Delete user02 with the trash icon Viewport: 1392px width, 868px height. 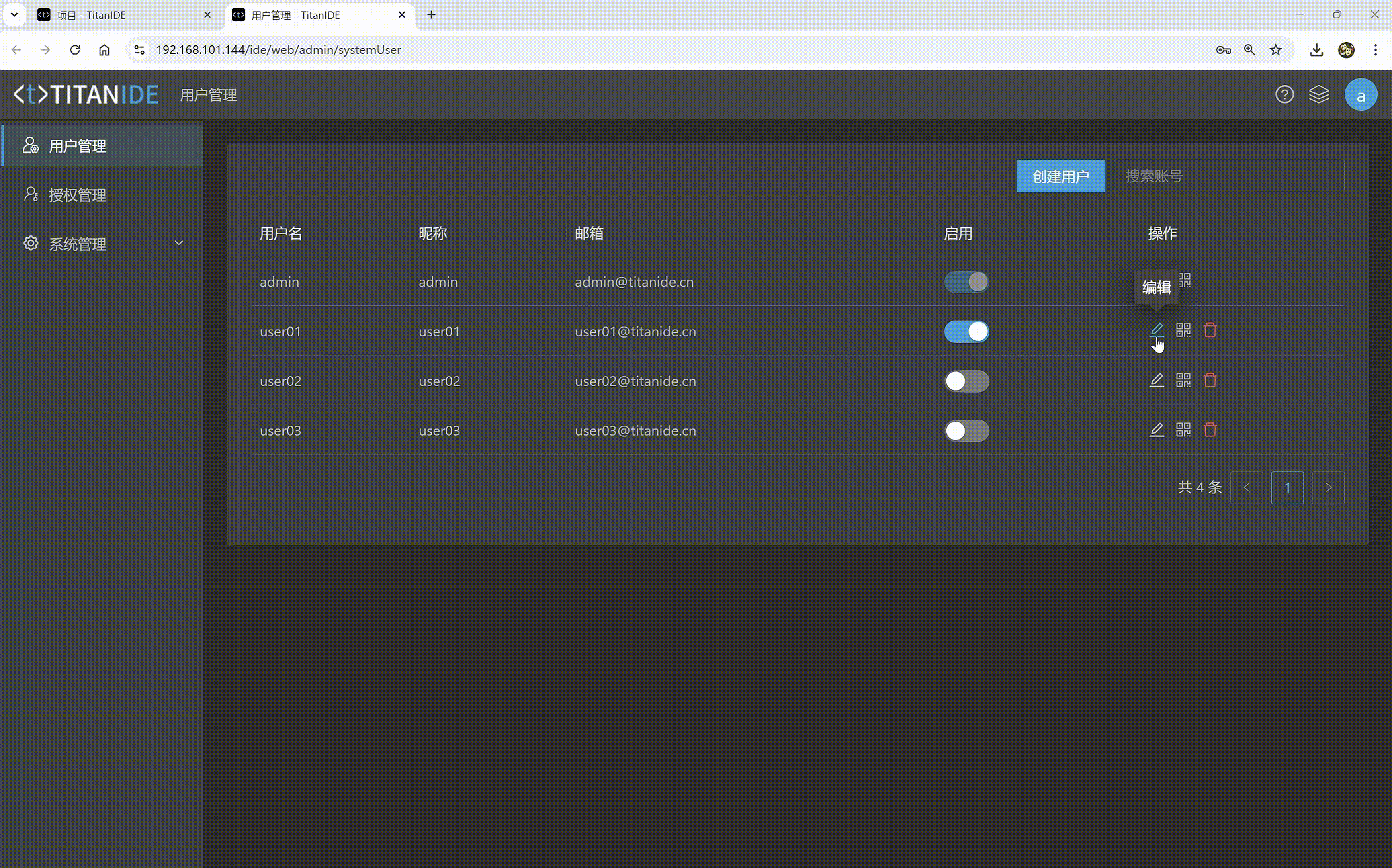[x=1210, y=380]
